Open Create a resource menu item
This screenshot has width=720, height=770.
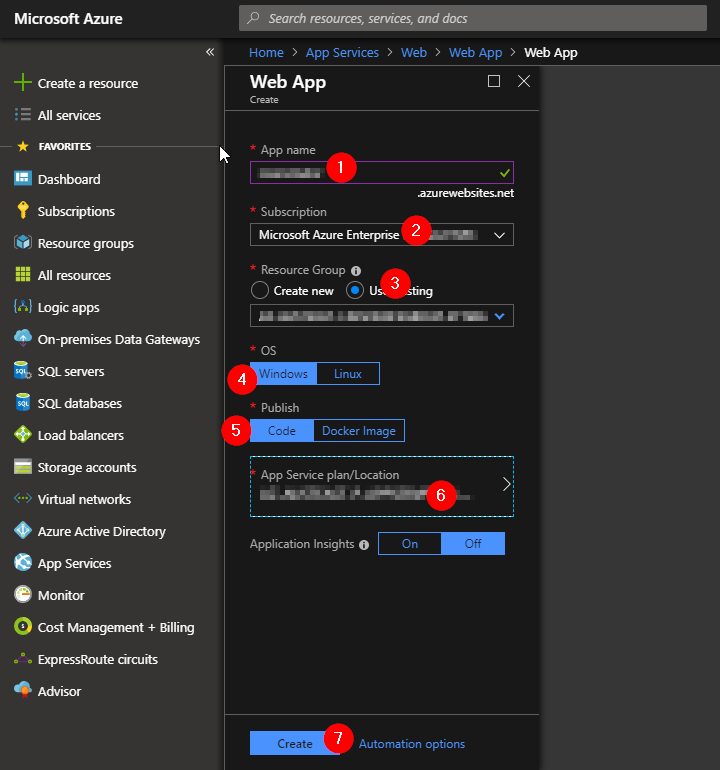tap(88, 83)
